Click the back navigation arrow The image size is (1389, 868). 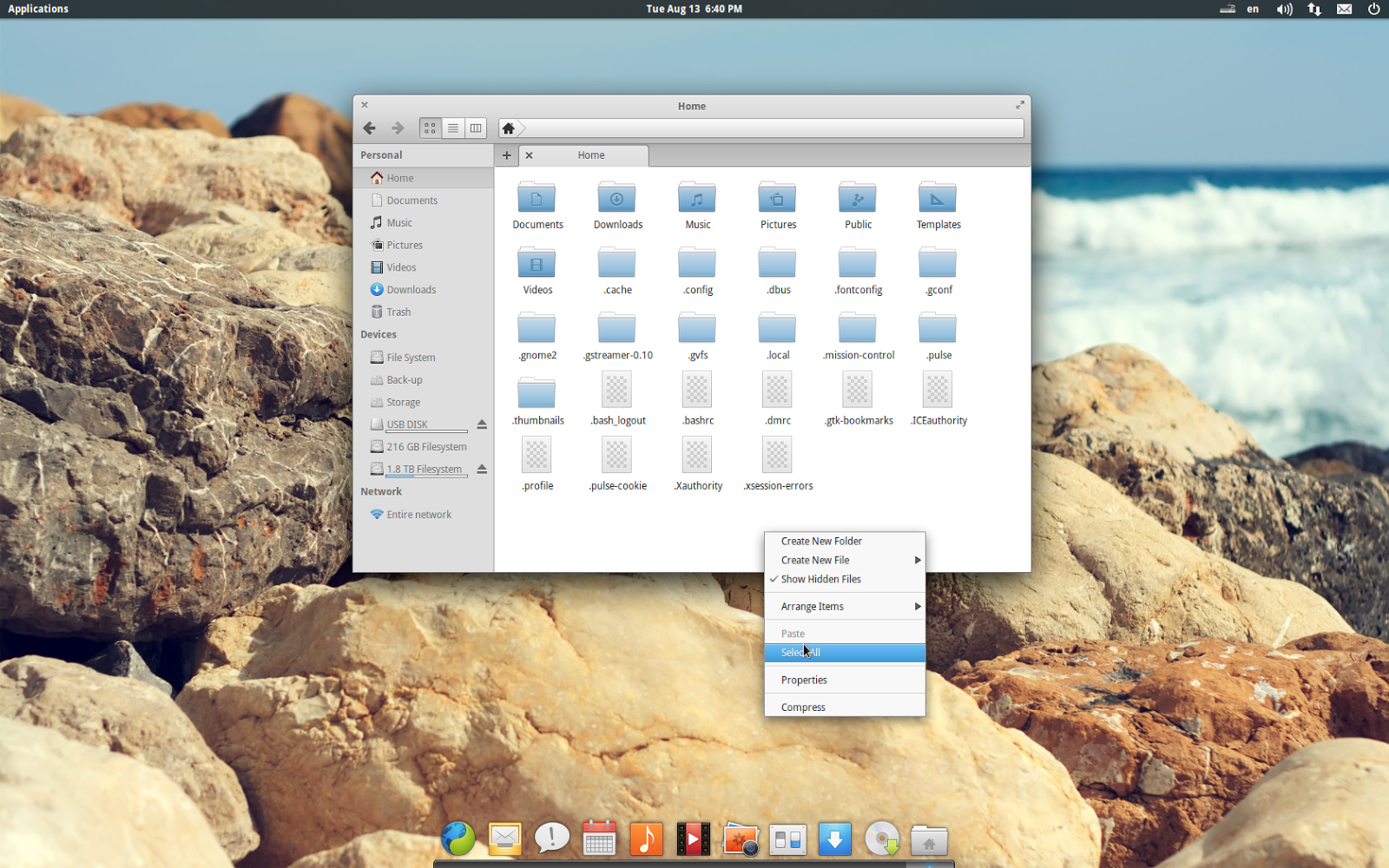pyautogui.click(x=369, y=128)
